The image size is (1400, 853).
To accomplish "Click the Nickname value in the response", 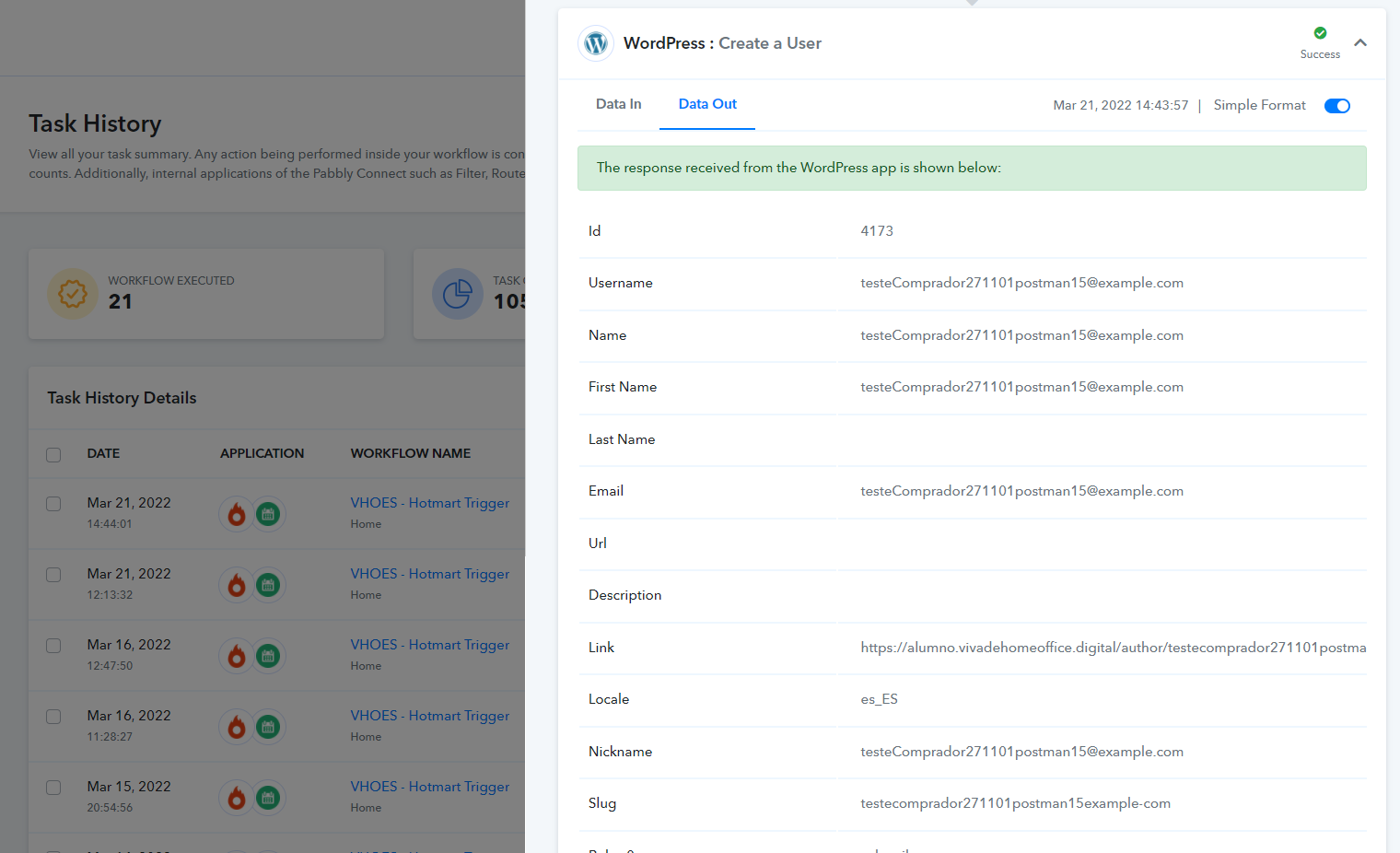I will point(1021,752).
